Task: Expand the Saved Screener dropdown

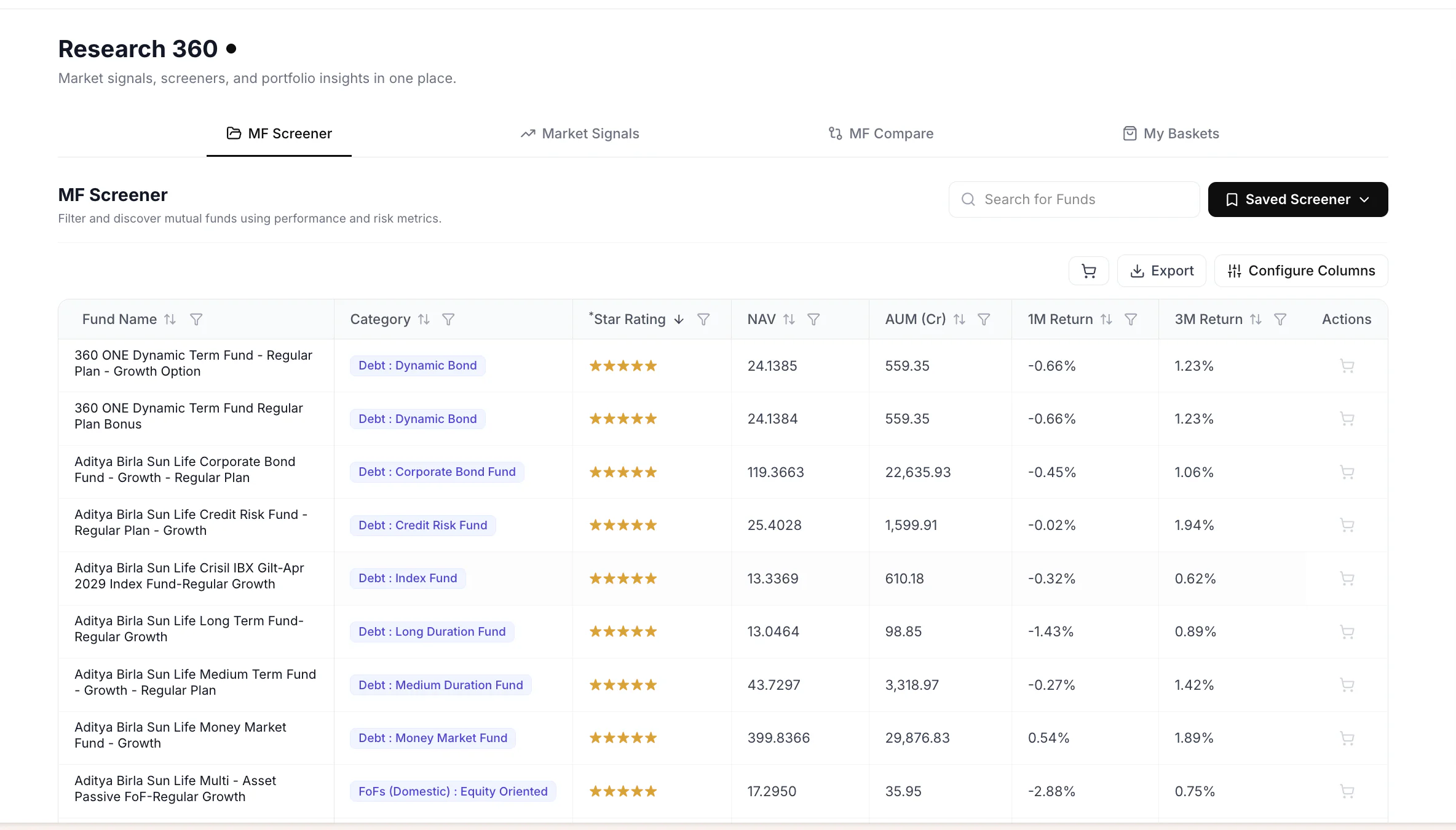Action: (x=1297, y=199)
